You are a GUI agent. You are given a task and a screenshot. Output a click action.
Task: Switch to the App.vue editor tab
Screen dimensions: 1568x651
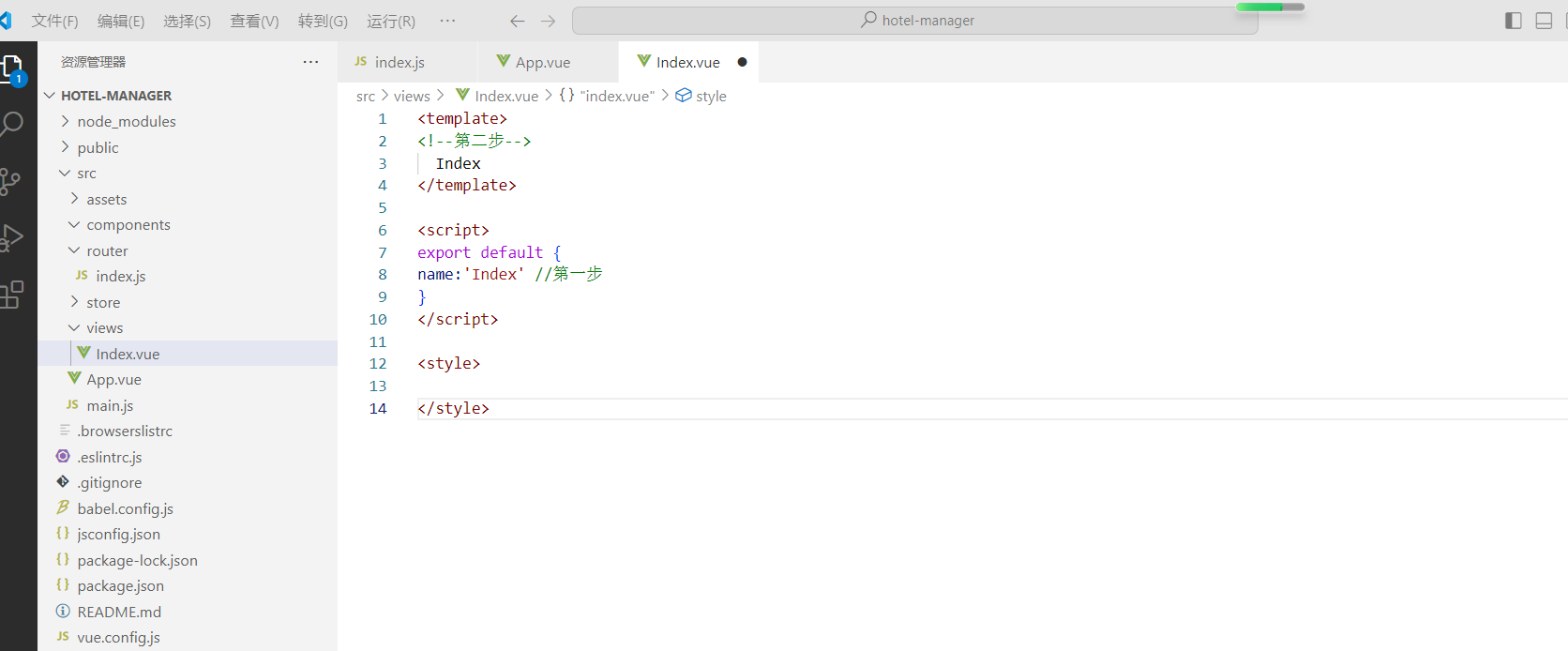coord(549,62)
